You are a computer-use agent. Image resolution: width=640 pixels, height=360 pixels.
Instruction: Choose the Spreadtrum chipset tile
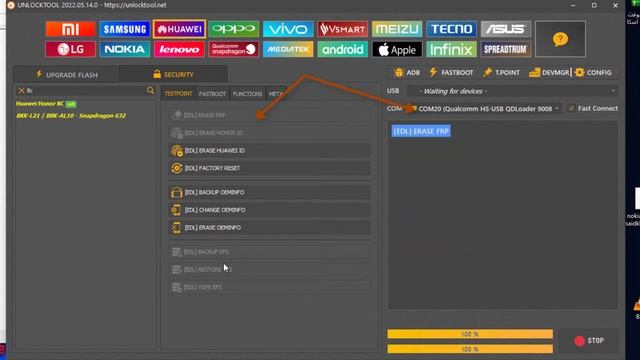[506, 49]
